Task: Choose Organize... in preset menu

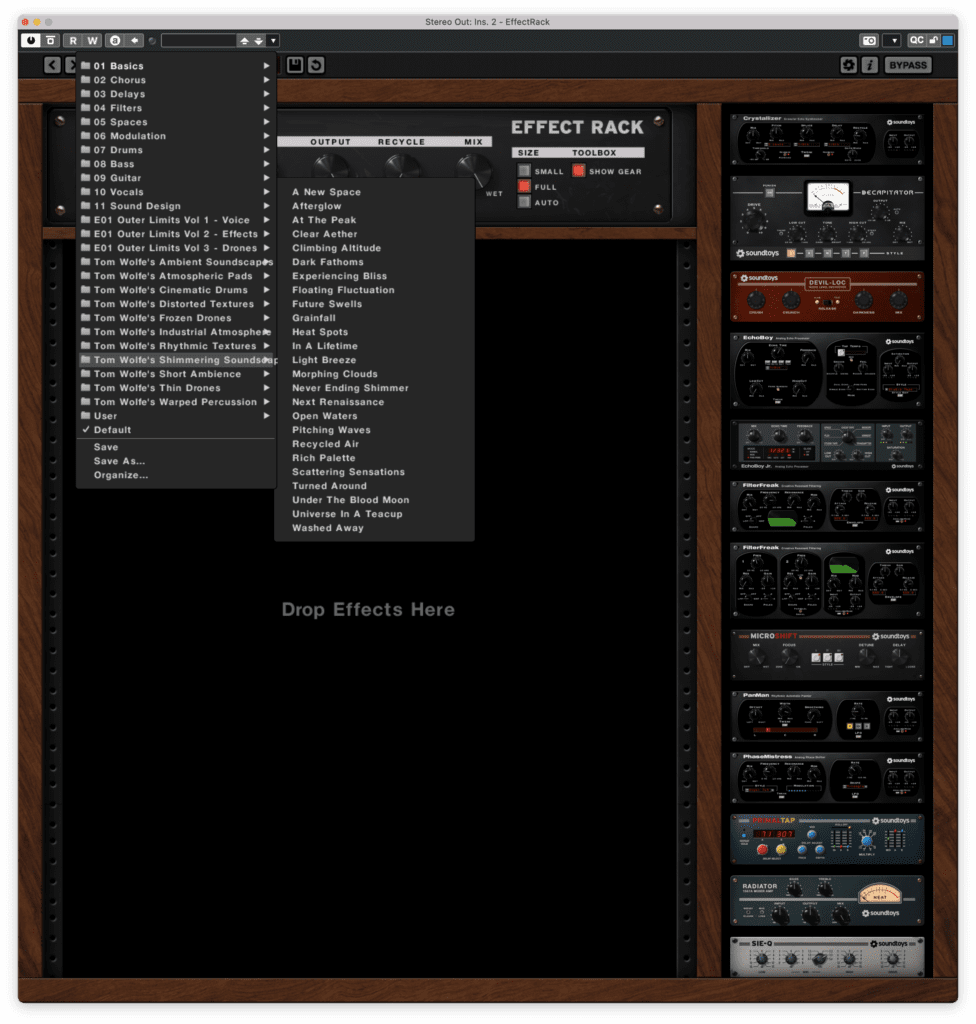Action: [x=176, y=475]
